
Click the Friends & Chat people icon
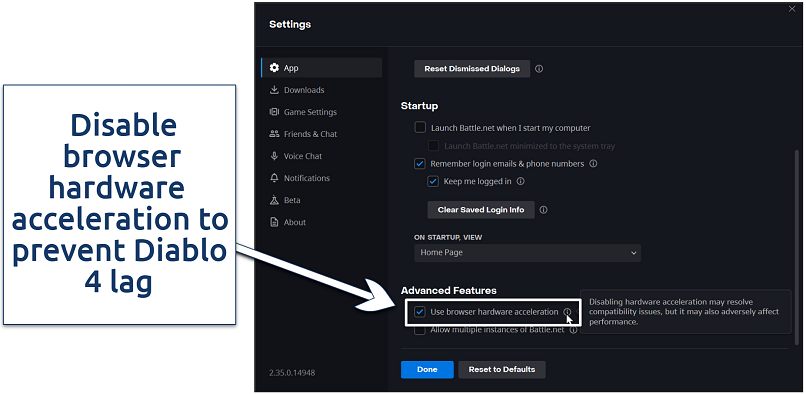[x=274, y=134]
